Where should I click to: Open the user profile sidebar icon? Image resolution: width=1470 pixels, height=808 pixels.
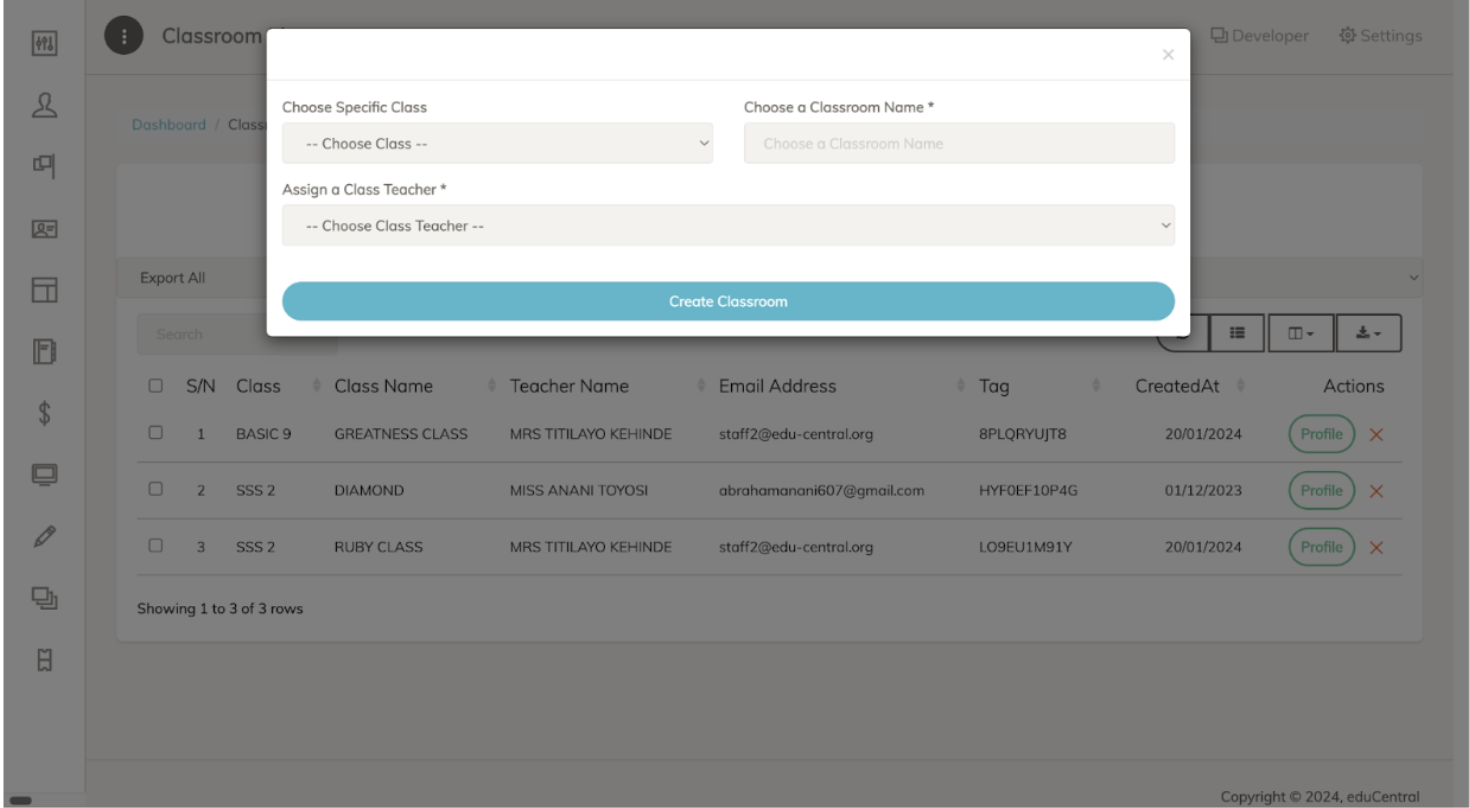click(44, 106)
